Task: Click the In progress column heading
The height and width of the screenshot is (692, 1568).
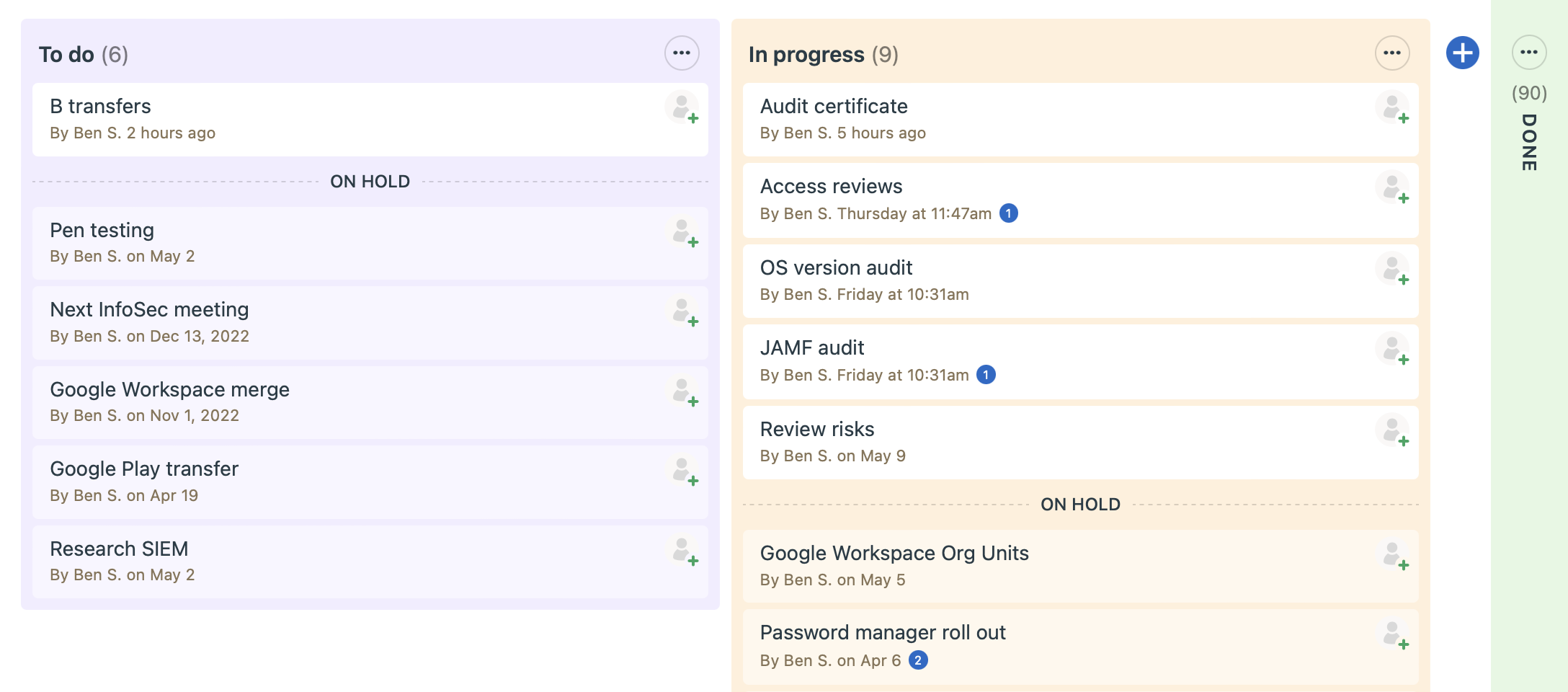Action: pyautogui.click(x=806, y=55)
